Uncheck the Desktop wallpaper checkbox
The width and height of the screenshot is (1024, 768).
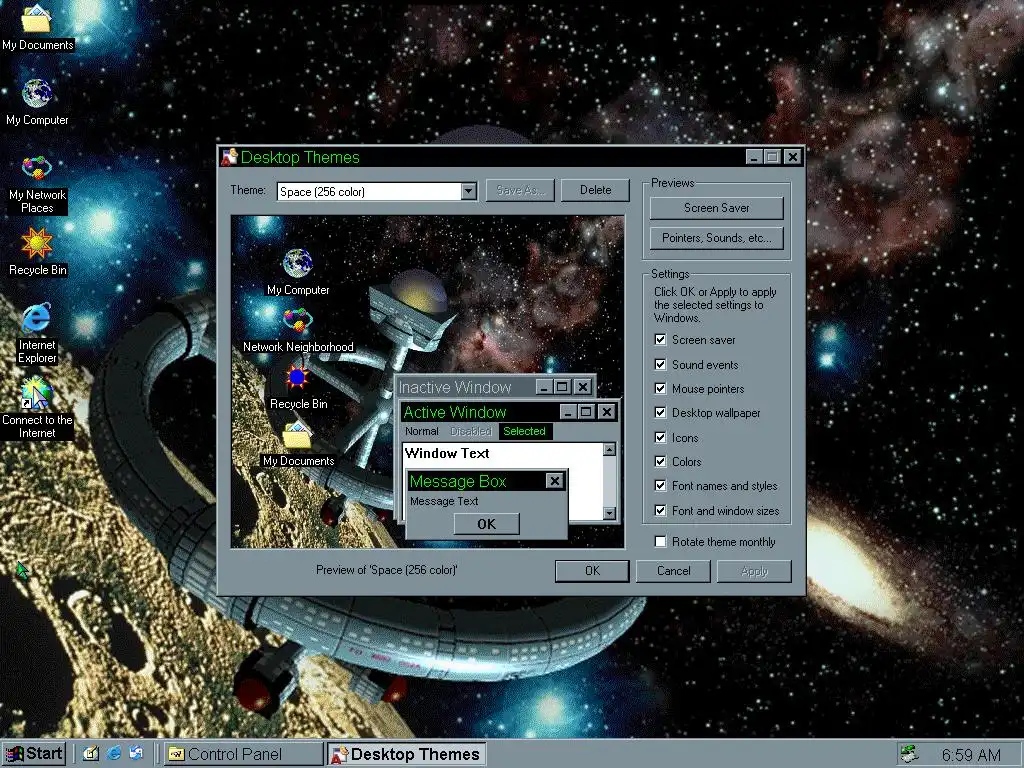[660, 413]
